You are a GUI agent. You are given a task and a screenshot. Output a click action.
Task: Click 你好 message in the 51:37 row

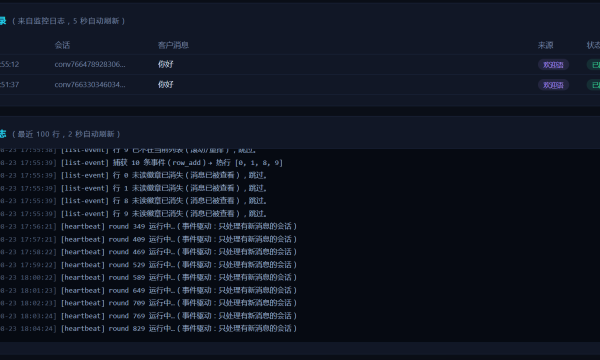click(165, 85)
